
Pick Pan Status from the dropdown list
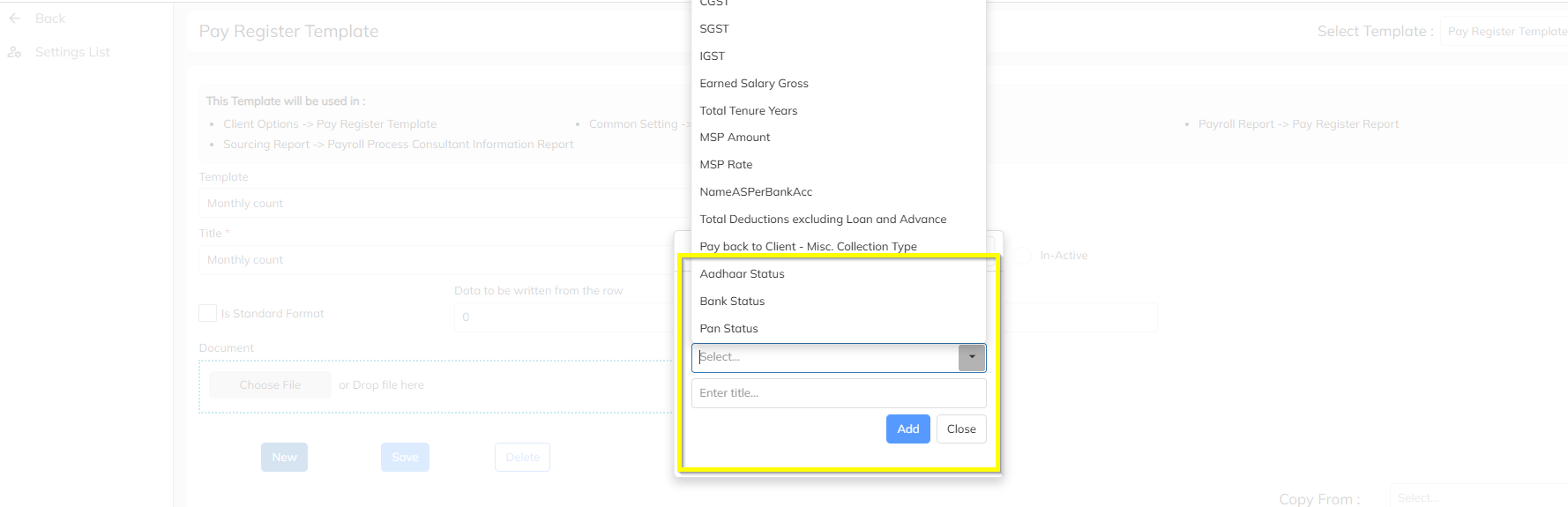728,329
